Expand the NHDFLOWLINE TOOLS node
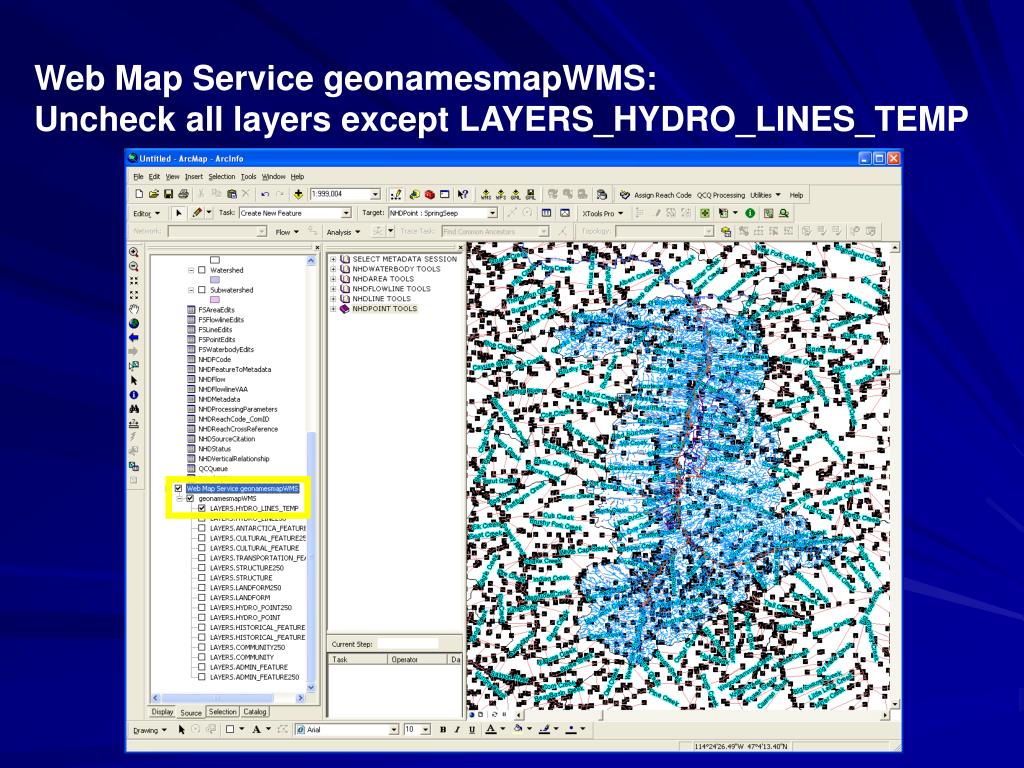Image resolution: width=1024 pixels, height=768 pixels. (x=333, y=289)
